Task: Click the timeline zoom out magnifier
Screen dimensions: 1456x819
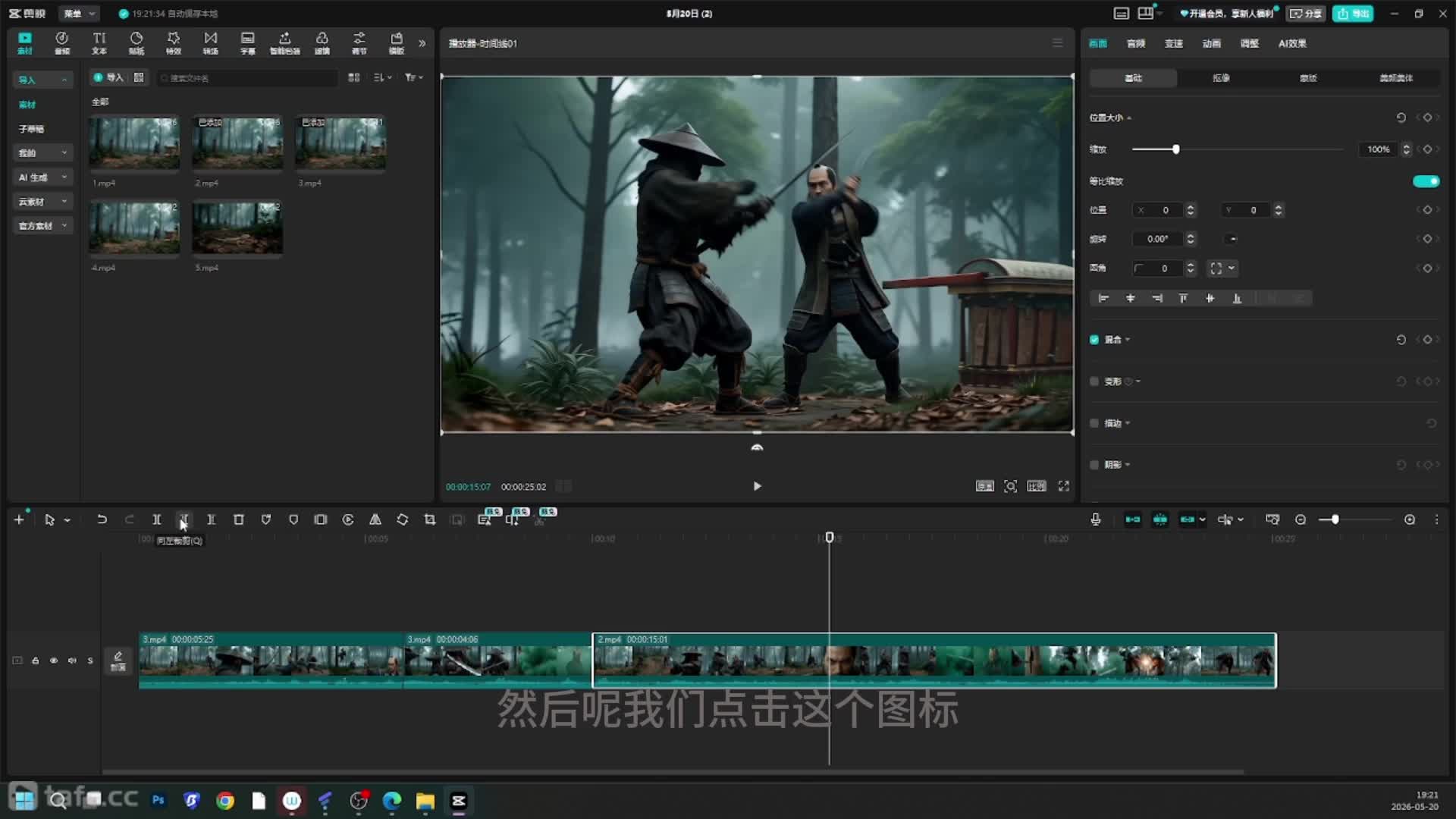Action: (x=1301, y=519)
